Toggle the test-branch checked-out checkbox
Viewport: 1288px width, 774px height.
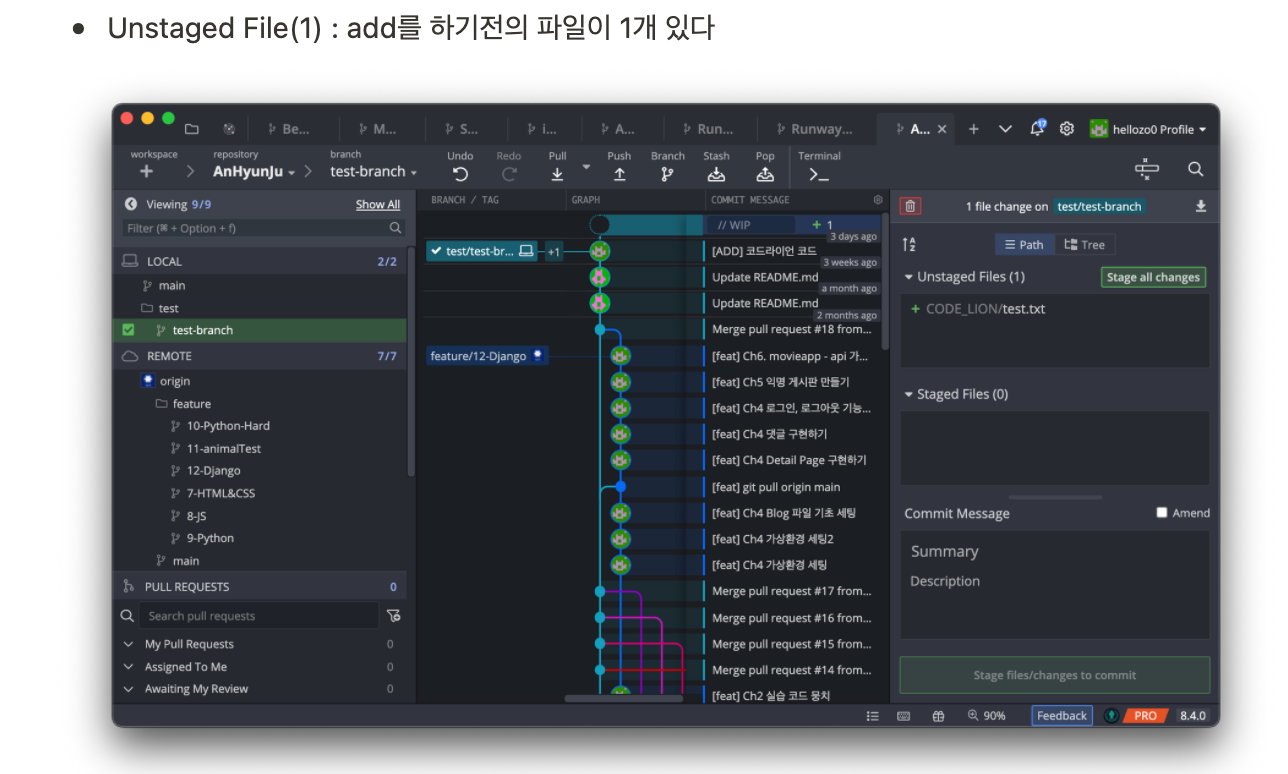[x=128, y=330]
